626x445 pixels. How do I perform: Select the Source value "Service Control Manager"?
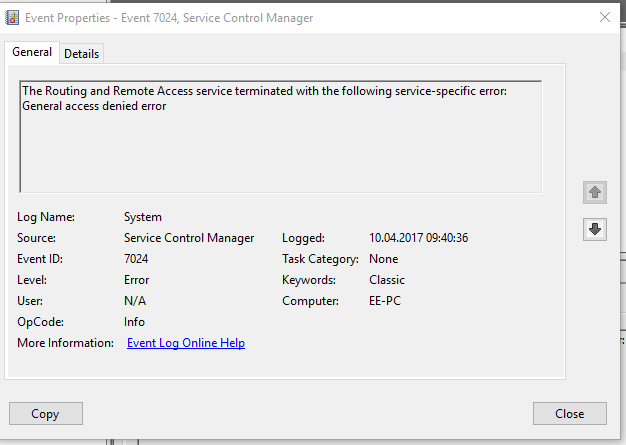point(189,238)
